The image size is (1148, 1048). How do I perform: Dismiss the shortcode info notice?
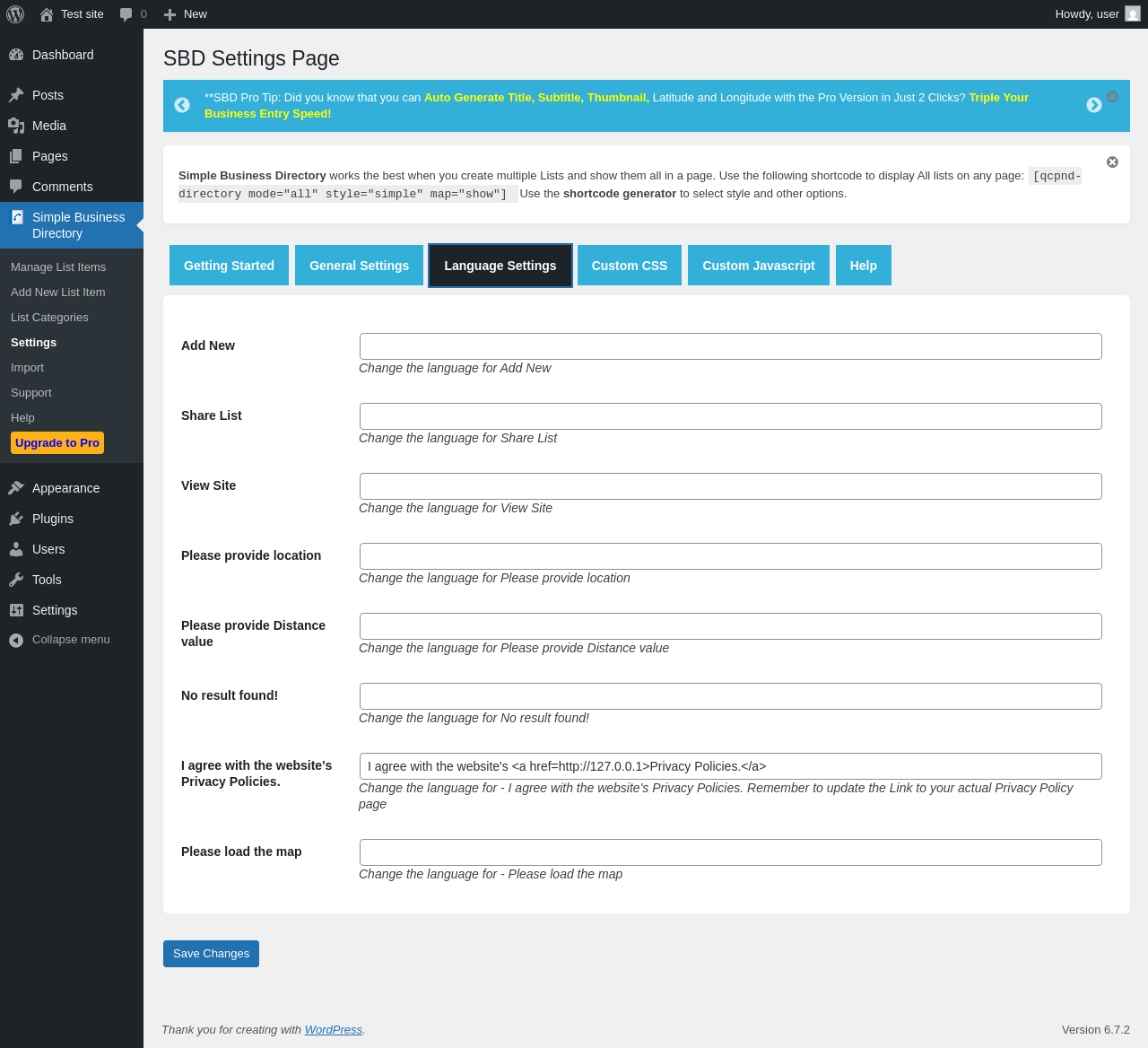[1112, 162]
